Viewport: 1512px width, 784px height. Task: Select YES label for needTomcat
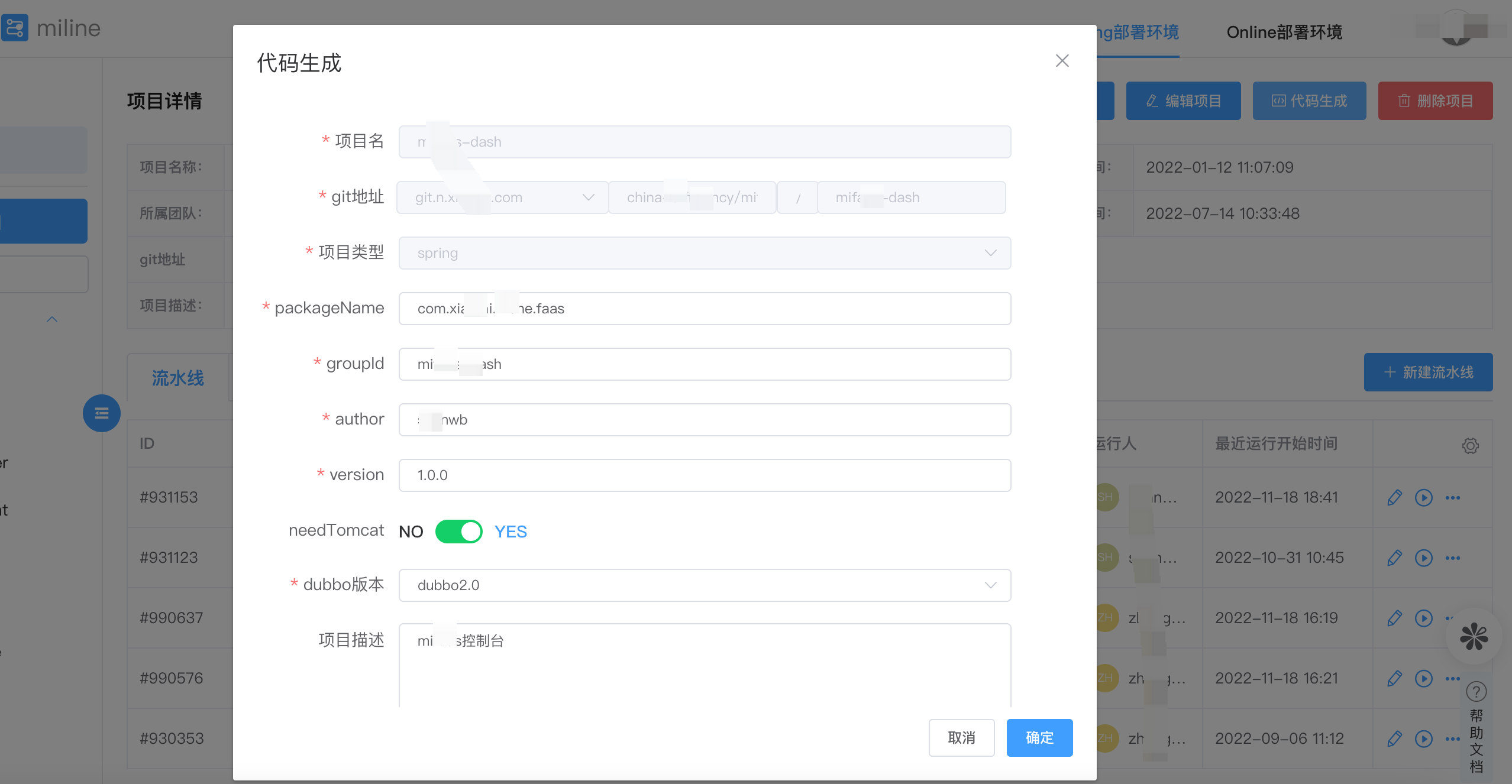tap(510, 532)
